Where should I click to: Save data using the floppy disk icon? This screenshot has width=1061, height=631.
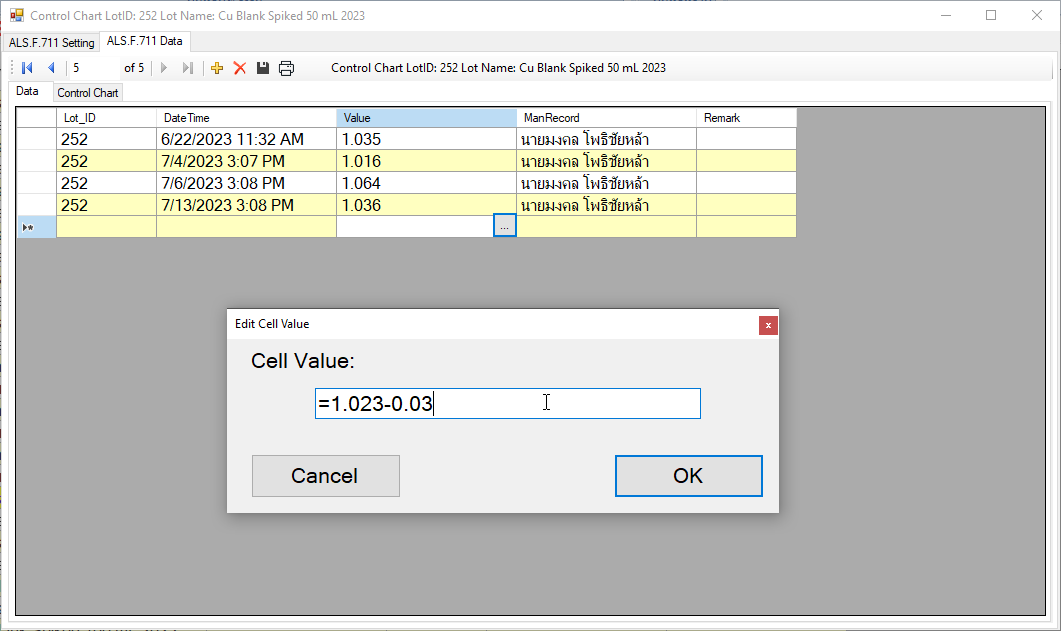point(263,68)
